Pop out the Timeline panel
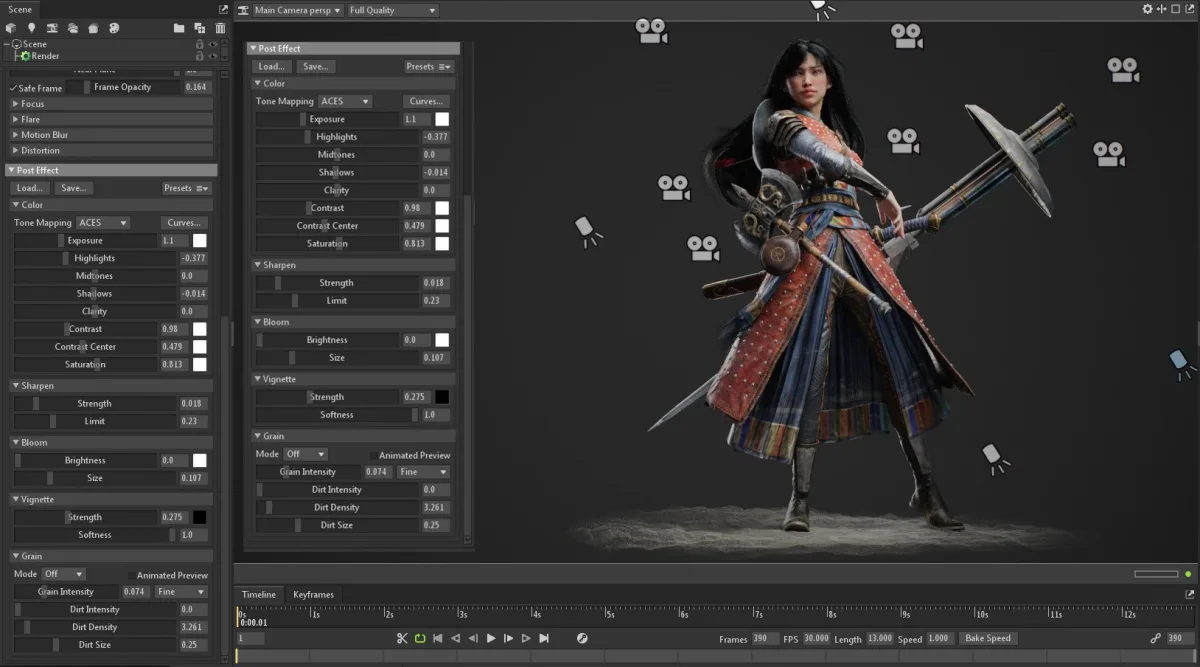 click(1189, 594)
